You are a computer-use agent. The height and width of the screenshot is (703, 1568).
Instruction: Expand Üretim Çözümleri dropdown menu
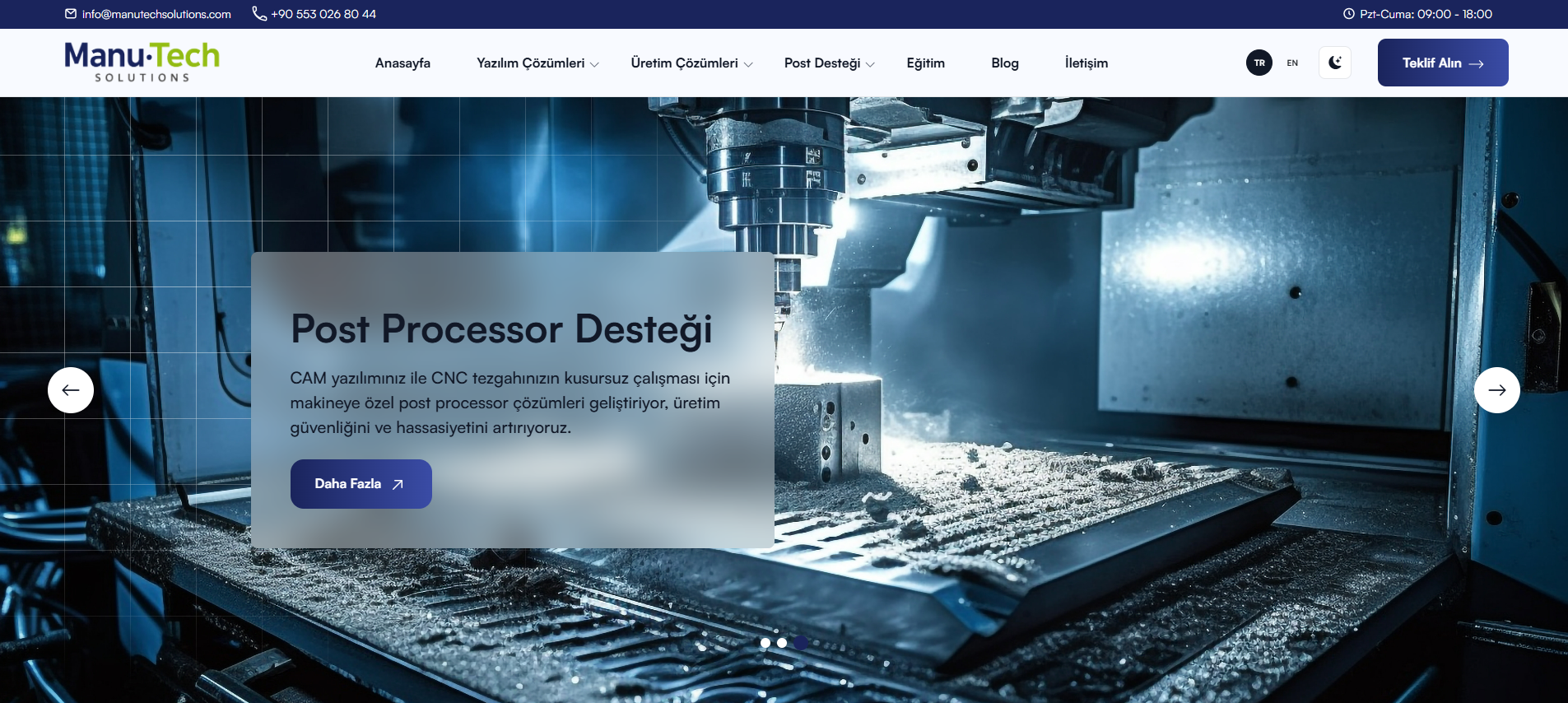point(691,63)
